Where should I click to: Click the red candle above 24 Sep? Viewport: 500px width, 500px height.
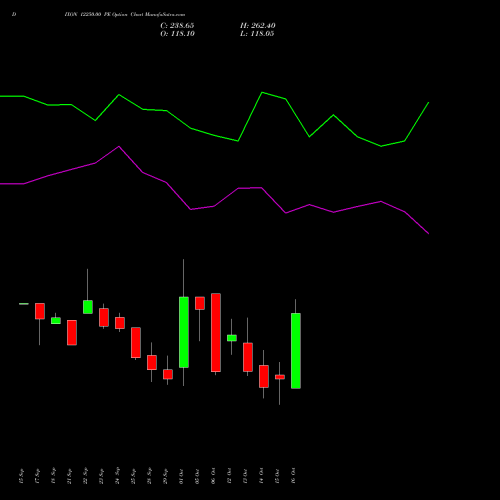[120, 323]
